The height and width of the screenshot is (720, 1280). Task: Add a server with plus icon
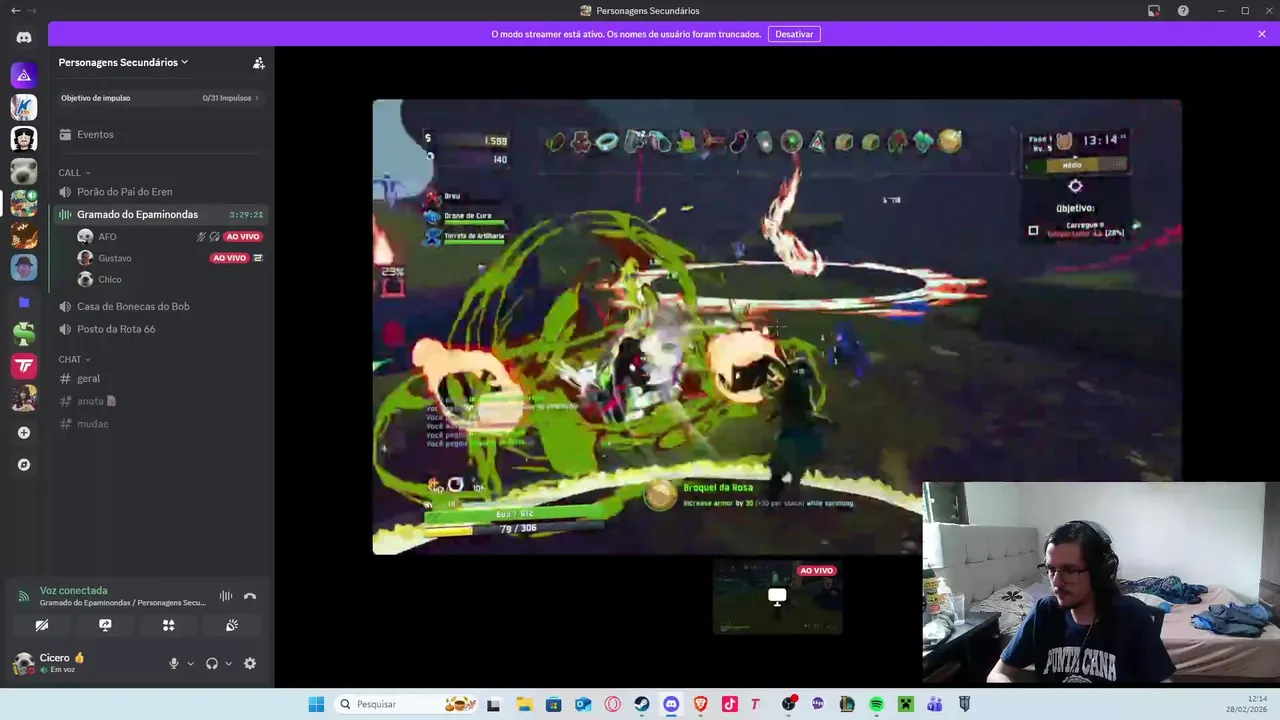(24, 433)
